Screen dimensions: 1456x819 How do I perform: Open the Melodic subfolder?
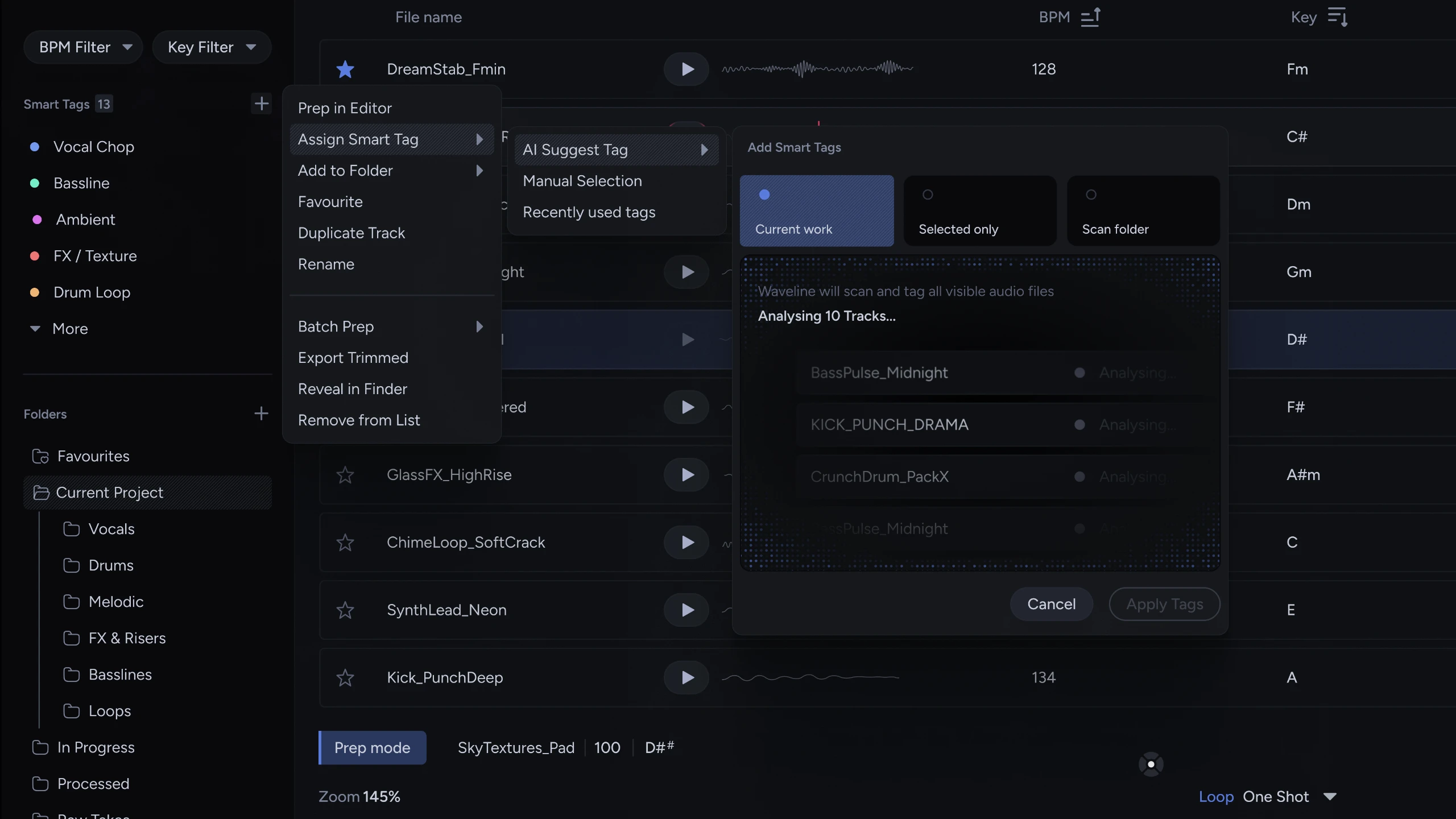pyautogui.click(x=103, y=602)
